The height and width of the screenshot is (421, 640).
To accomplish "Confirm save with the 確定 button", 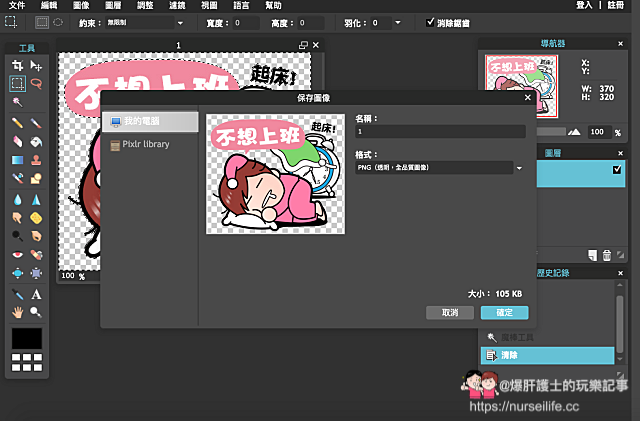I will [504, 312].
